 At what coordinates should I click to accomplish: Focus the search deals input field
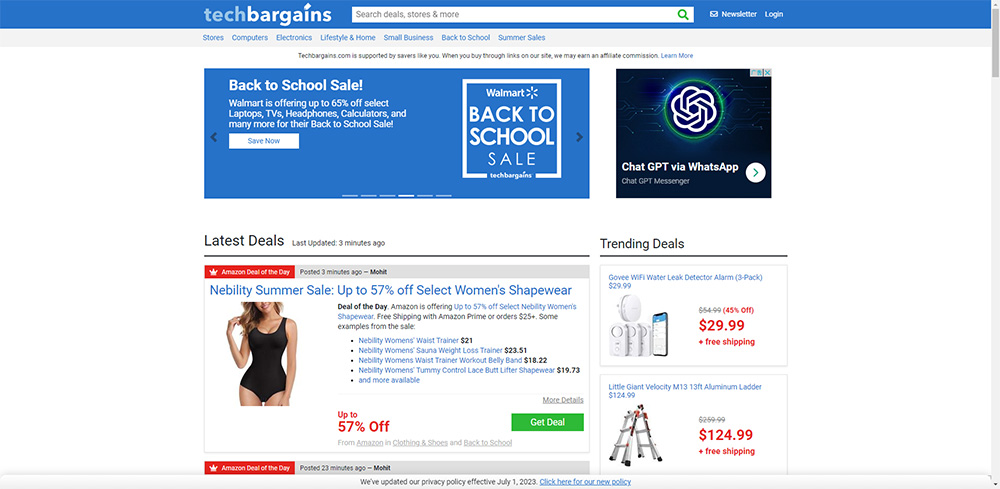pos(513,14)
